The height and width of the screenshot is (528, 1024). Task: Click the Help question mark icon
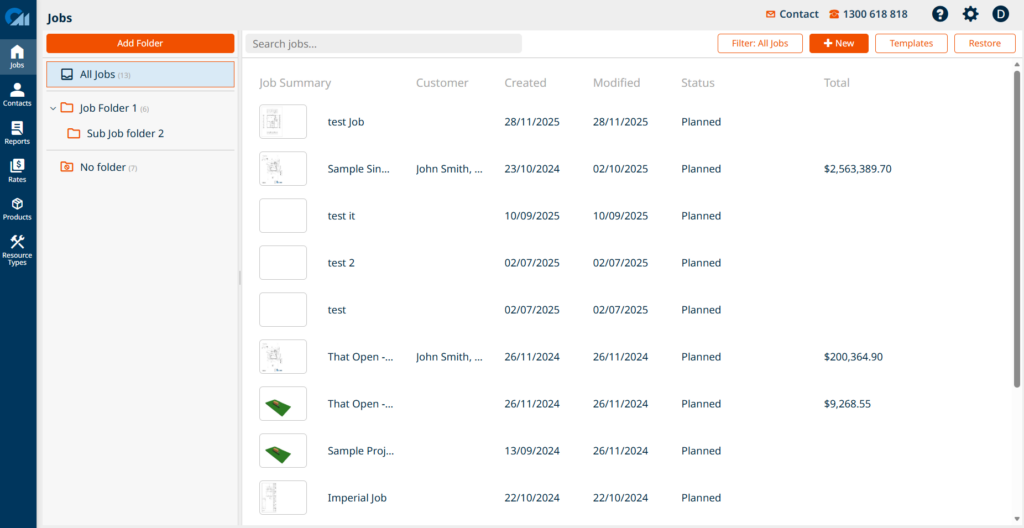[940, 14]
